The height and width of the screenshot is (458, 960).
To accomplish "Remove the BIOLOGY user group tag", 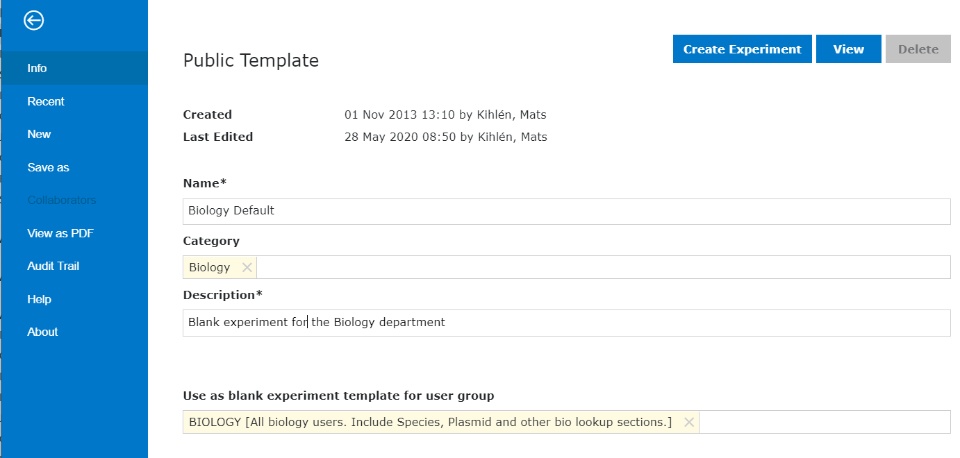I will pos(689,422).
